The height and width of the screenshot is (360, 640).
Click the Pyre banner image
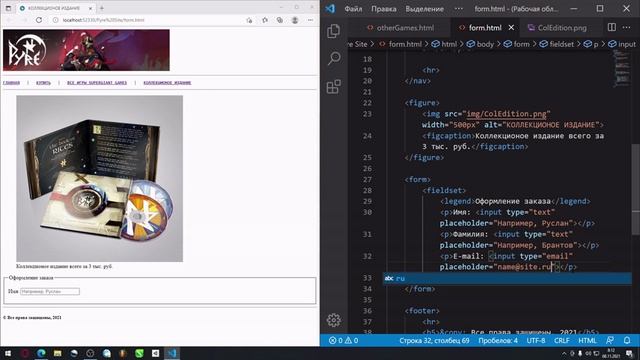click(86, 50)
